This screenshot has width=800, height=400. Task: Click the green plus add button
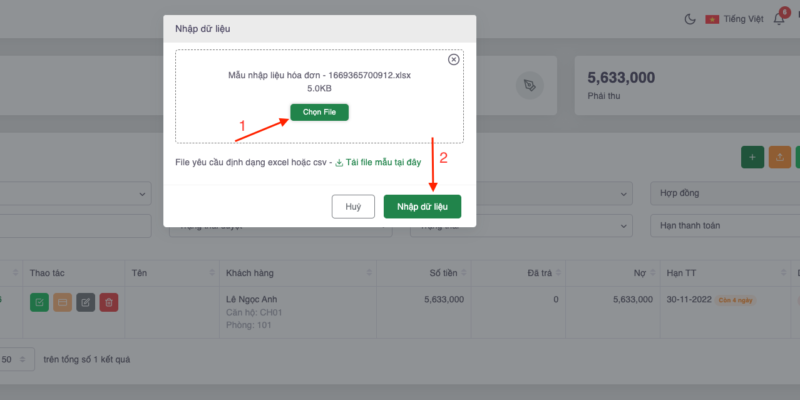750,157
